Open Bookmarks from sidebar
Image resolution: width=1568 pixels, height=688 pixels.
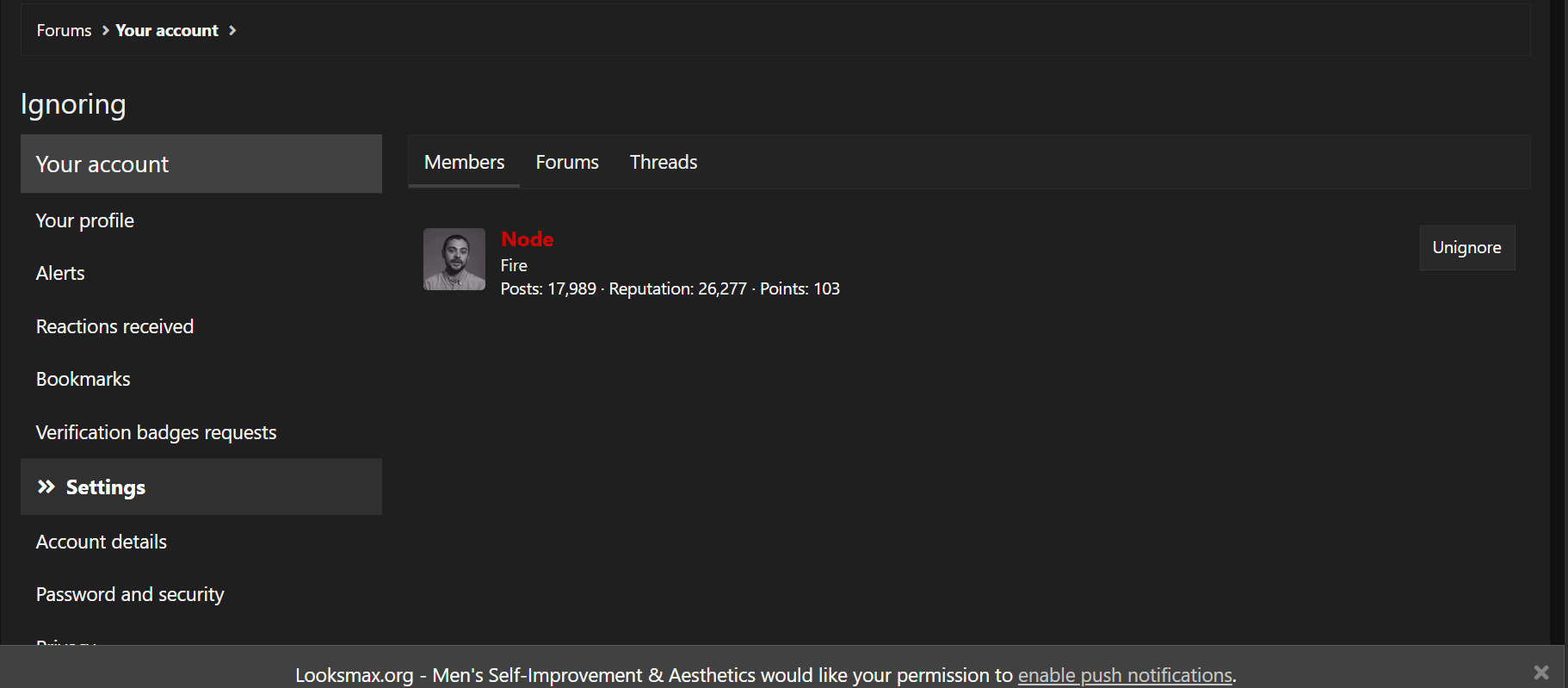coord(83,379)
